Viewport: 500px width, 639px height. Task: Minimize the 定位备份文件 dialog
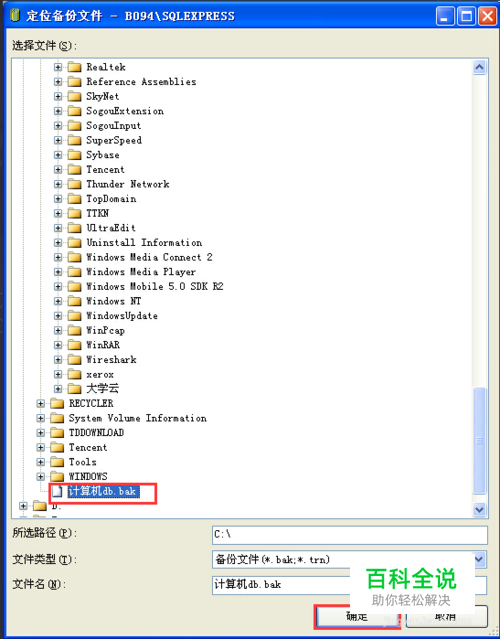[x=445, y=16]
